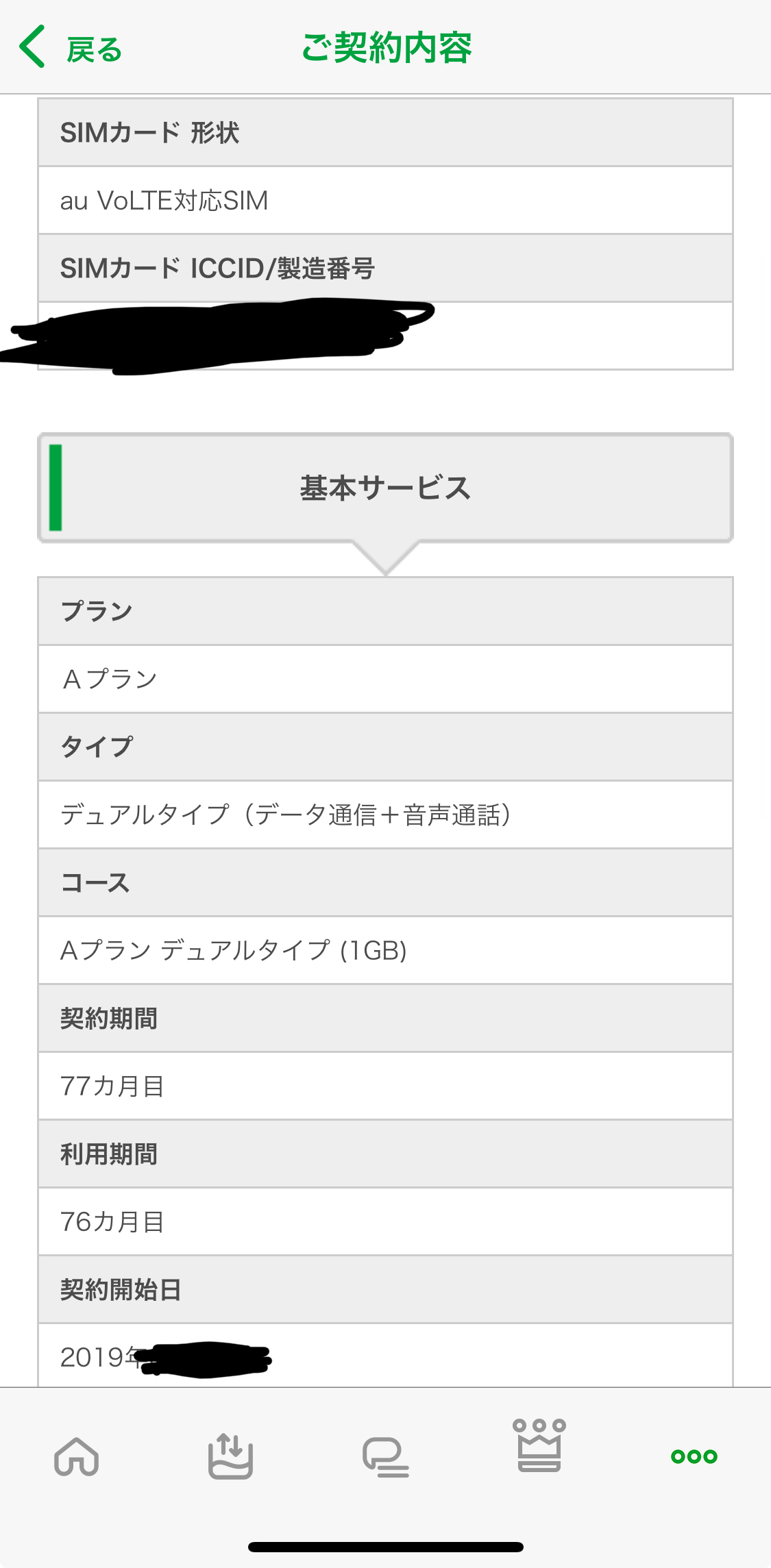Image resolution: width=771 pixels, height=1568 pixels.
Task: Tap the ご契約内容 page title
Action: pyautogui.click(x=387, y=48)
